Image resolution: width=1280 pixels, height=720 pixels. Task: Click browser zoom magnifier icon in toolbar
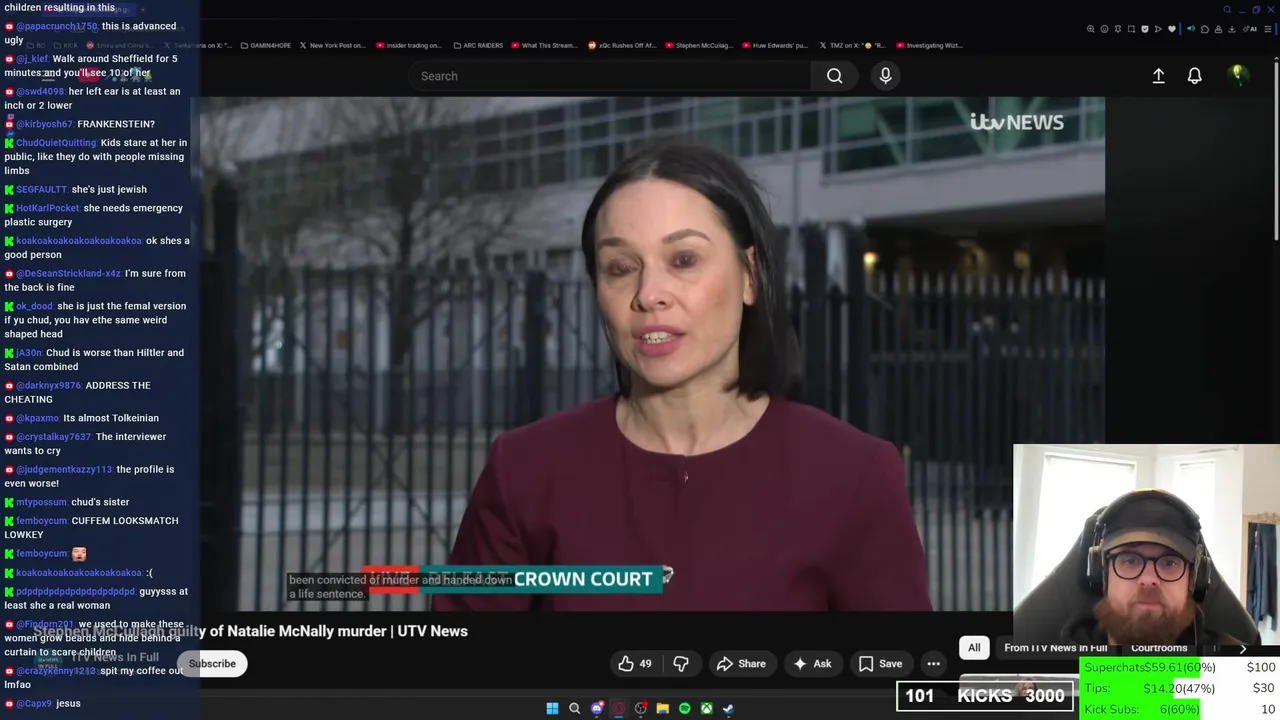(x=1090, y=29)
